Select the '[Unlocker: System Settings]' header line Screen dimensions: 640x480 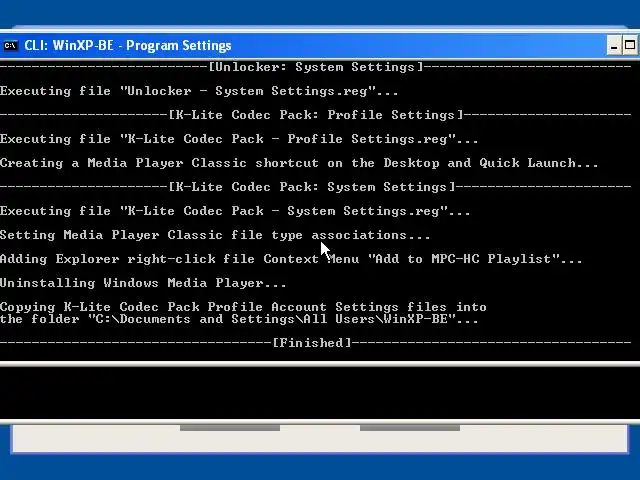[x=316, y=67]
